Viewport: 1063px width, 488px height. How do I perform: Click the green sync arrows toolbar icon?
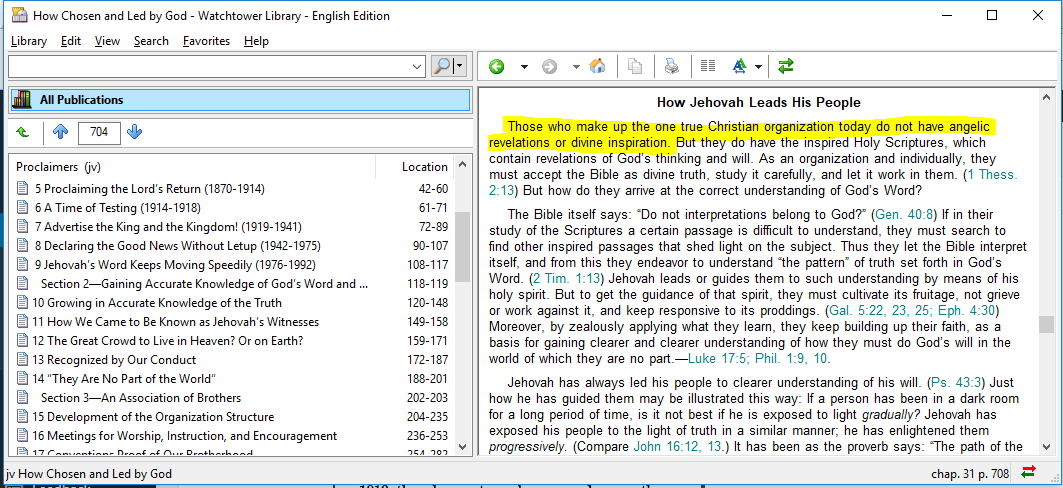pyautogui.click(x=786, y=67)
